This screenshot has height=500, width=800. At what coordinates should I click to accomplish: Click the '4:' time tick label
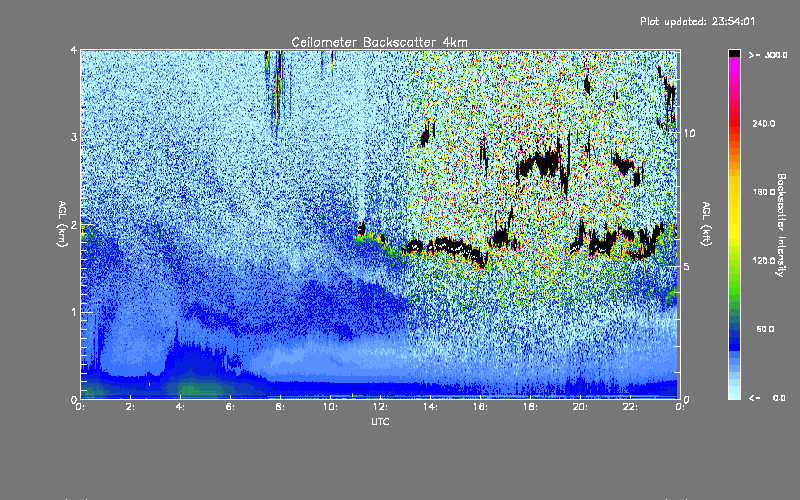(180, 407)
